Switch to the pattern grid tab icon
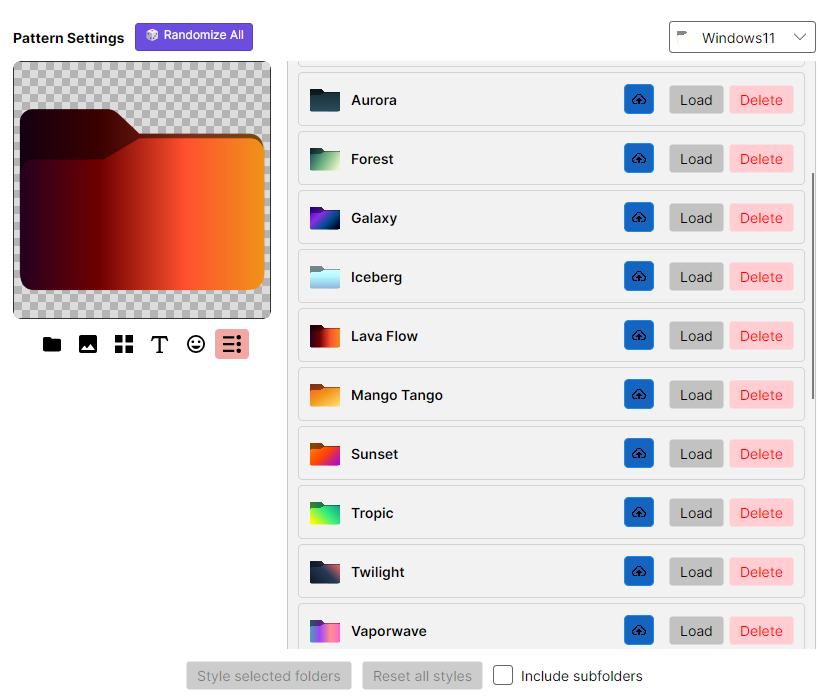Viewport: 833px width, 699px height. pos(123,344)
